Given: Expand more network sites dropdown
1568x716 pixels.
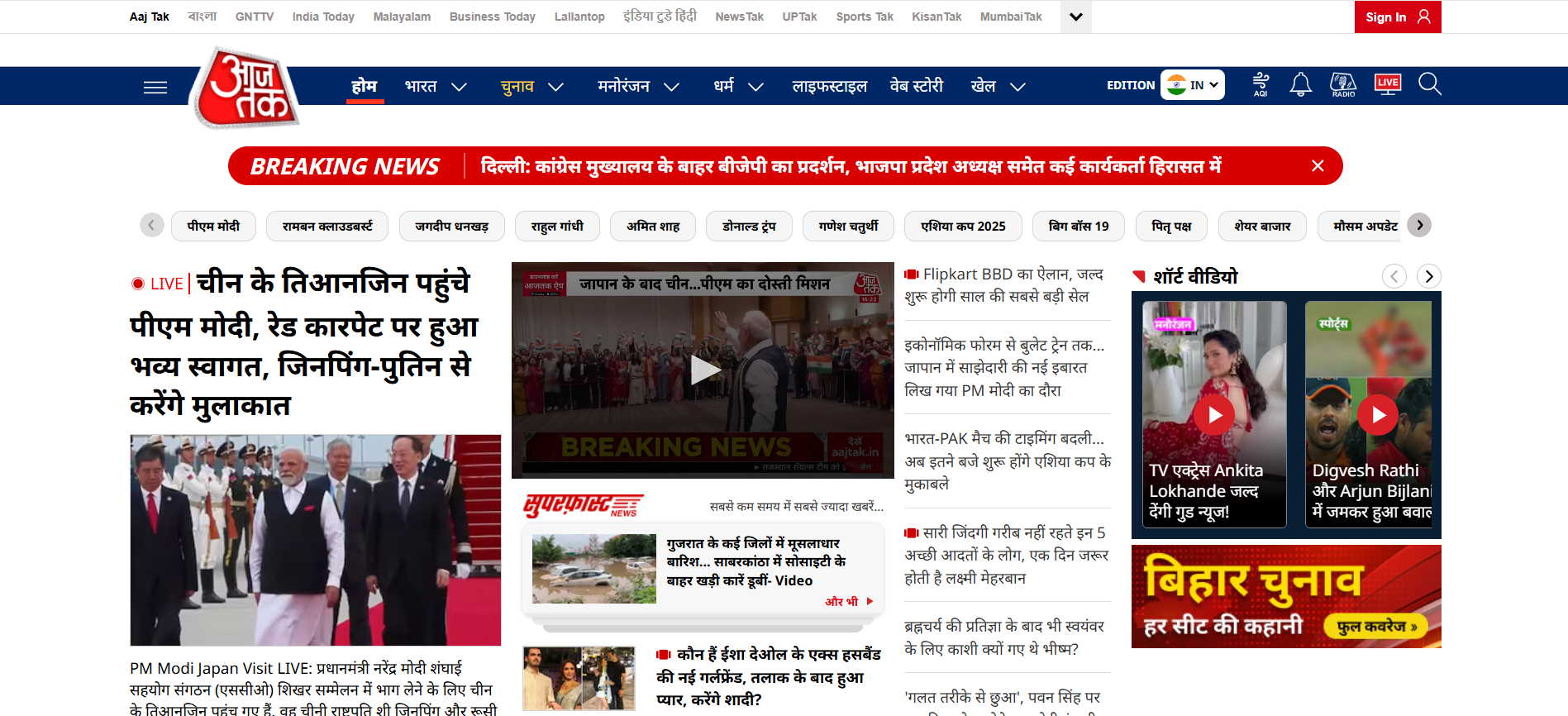Looking at the screenshot, I should (x=1075, y=17).
